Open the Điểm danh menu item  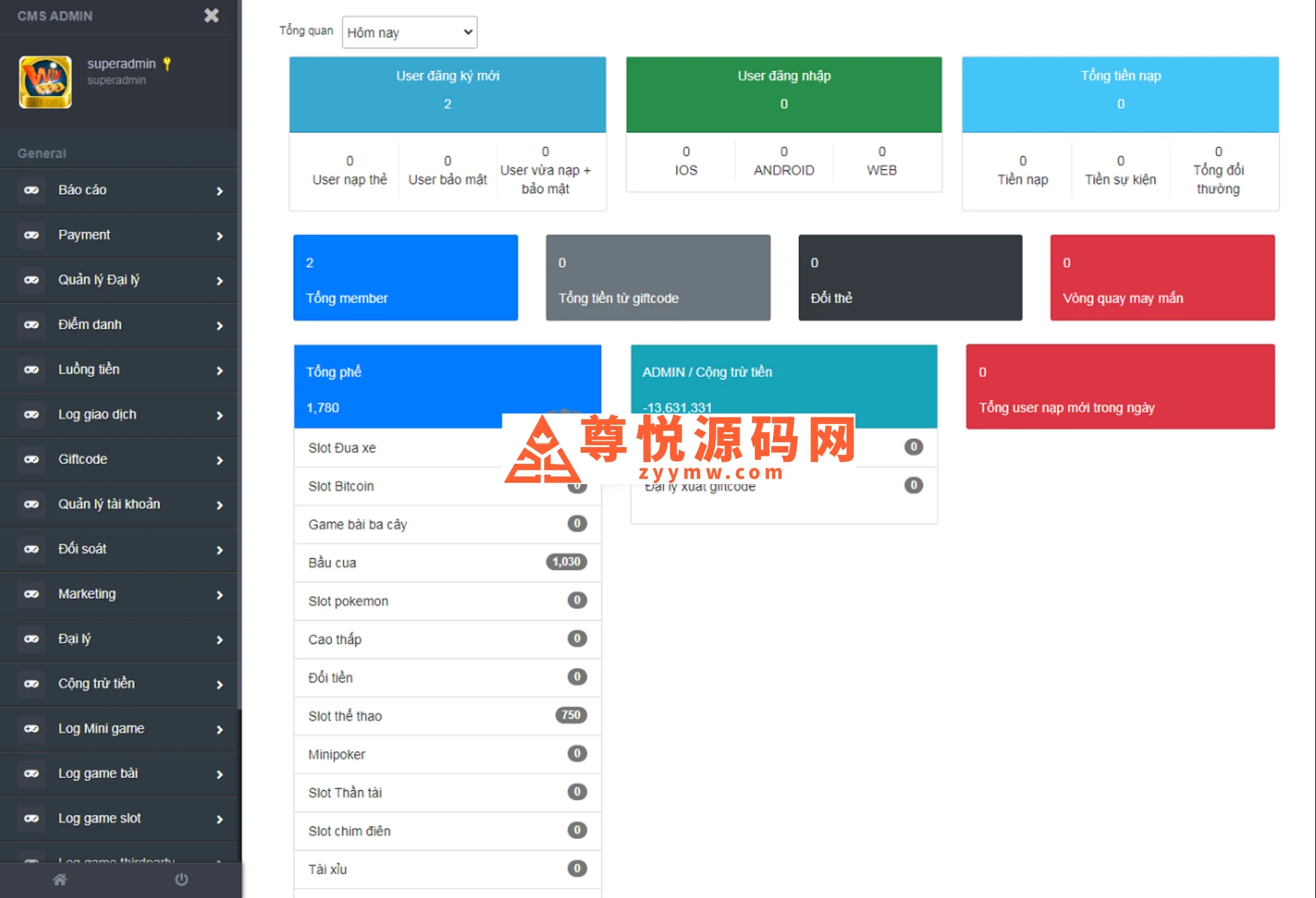[x=90, y=325]
